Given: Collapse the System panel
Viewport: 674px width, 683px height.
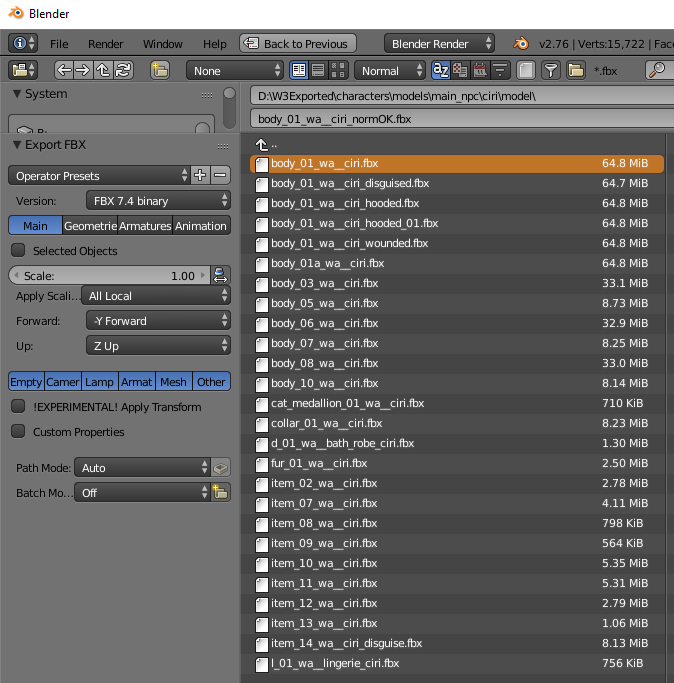Looking at the screenshot, I should (x=17, y=93).
